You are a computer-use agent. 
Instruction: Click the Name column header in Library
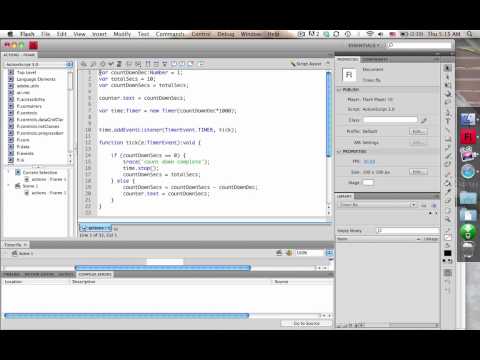[x=378, y=239]
